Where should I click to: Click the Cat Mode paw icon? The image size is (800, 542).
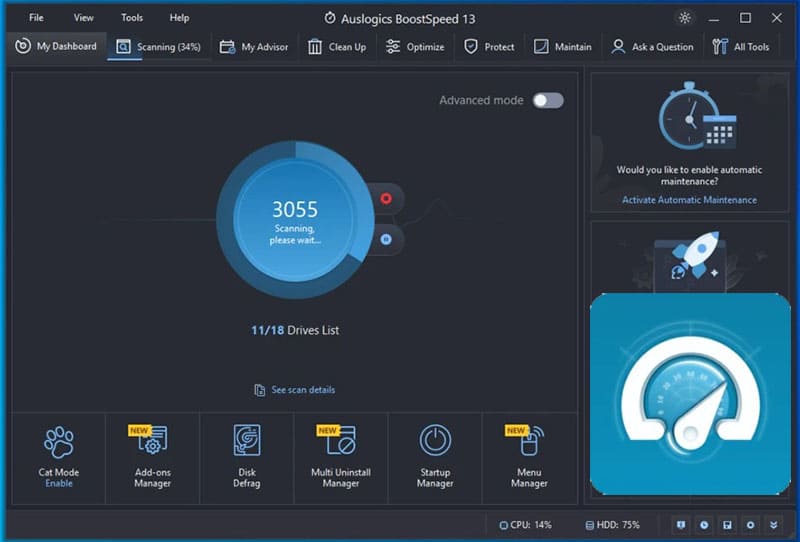pos(59,442)
